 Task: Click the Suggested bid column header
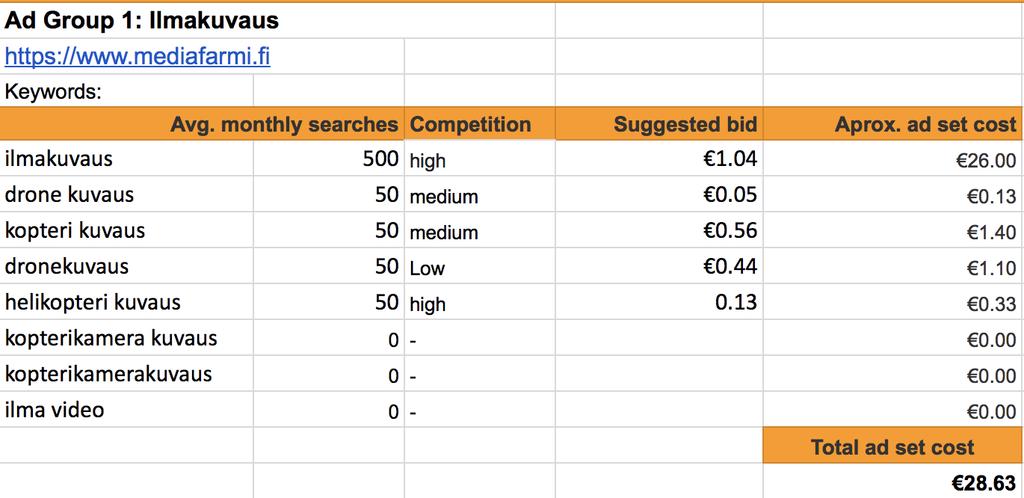[x=659, y=124]
